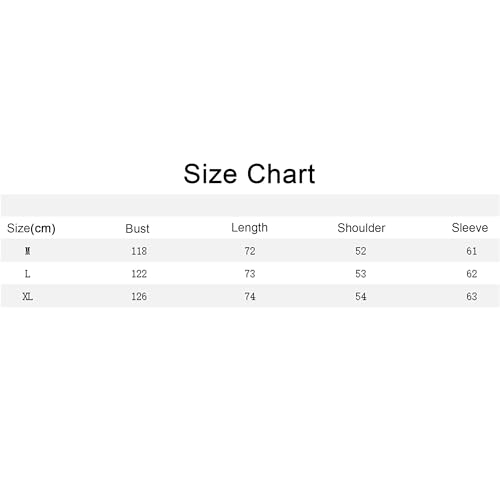Click bust value 118 for size M

tap(139, 251)
